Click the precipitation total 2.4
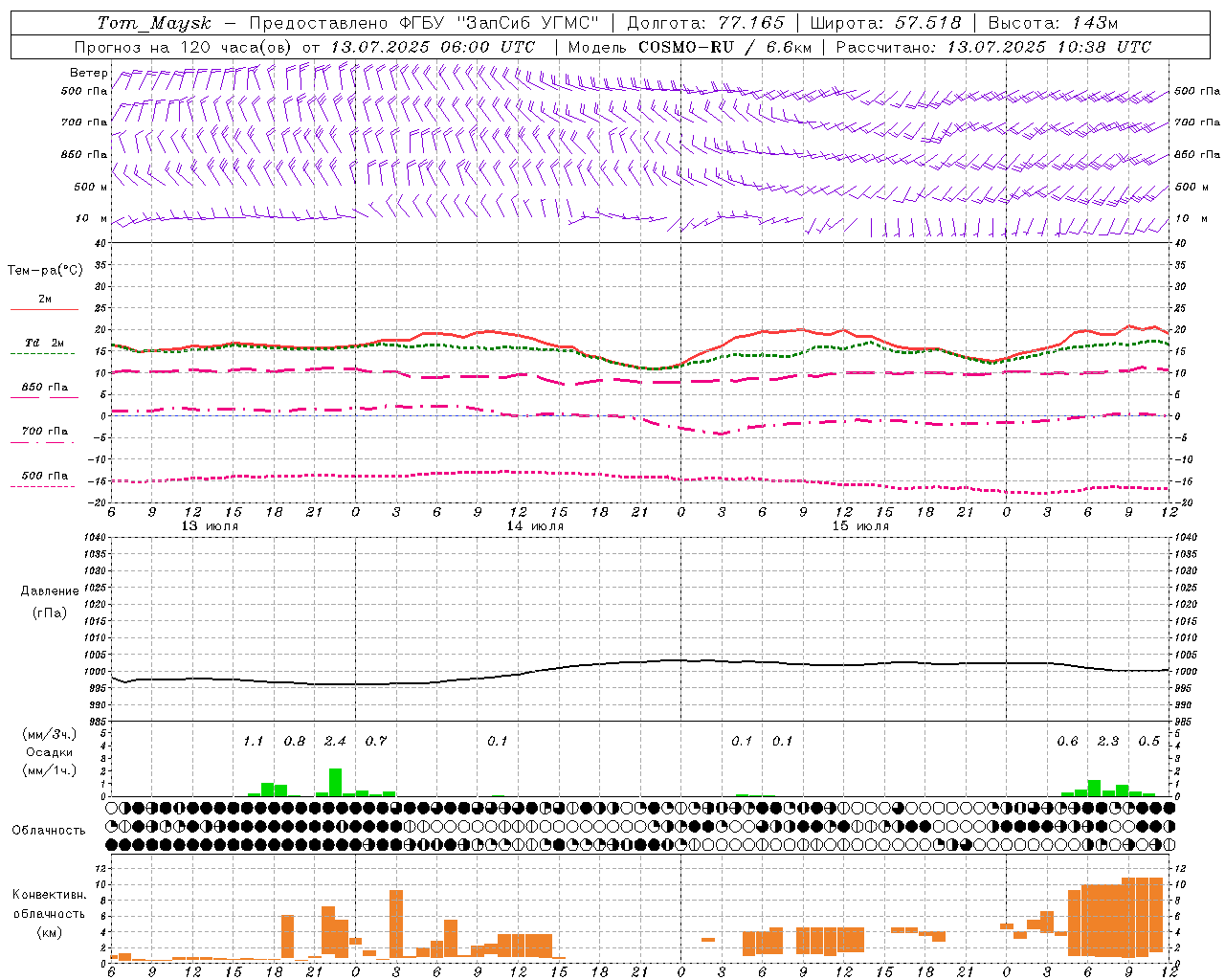Viewport: 1225px width, 980px height. coord(335,741)
